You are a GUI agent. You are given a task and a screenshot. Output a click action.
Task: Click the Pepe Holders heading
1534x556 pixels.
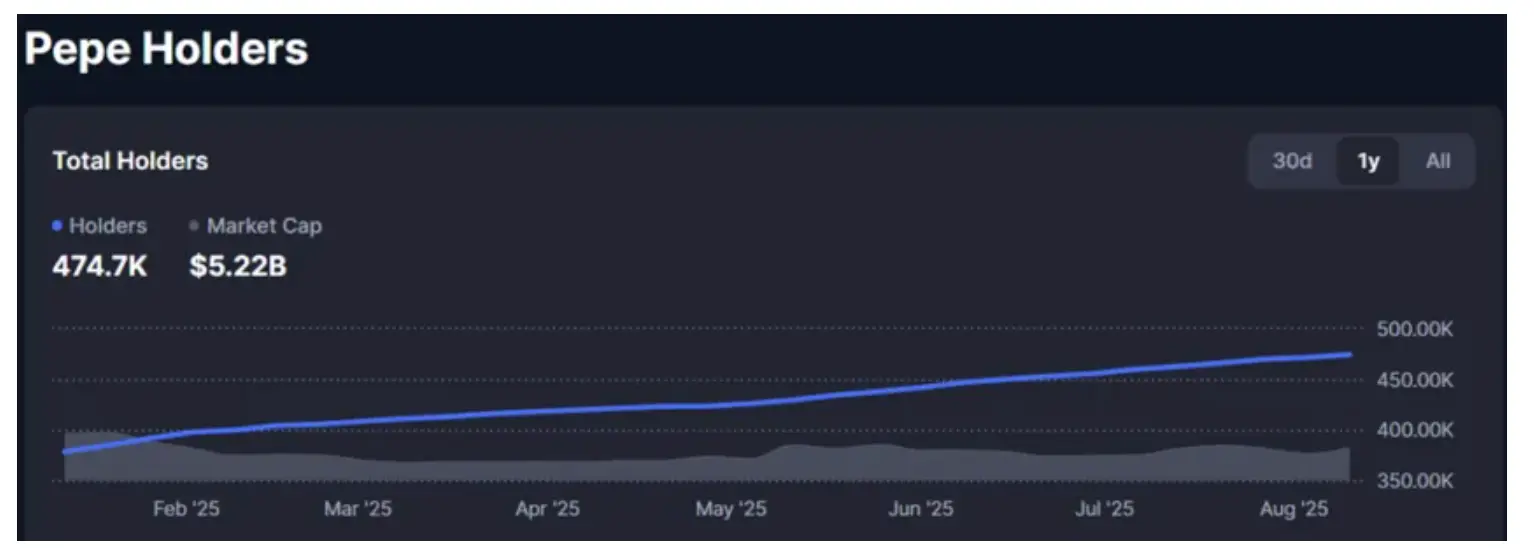point(166,49)
